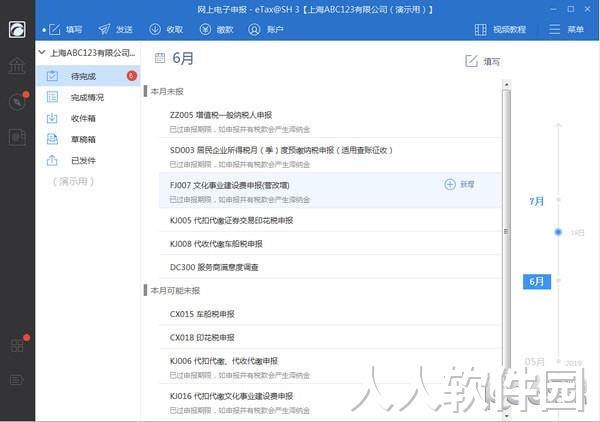The width and height of the screenshot is (600, 422).
Task: Click the vertical scrollbar thumb
Action: (507, 230)
